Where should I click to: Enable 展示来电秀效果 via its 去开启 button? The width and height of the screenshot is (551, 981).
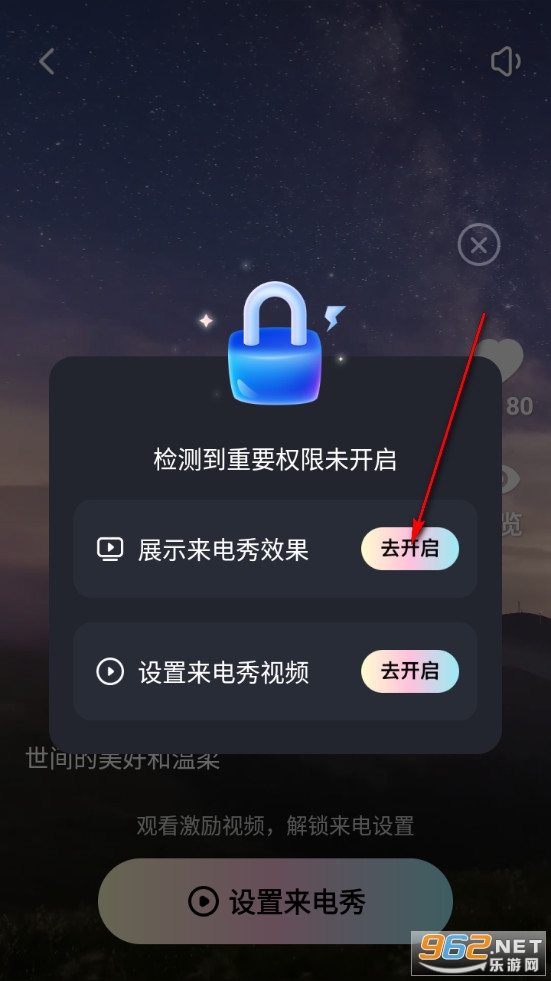click(410, 549)
